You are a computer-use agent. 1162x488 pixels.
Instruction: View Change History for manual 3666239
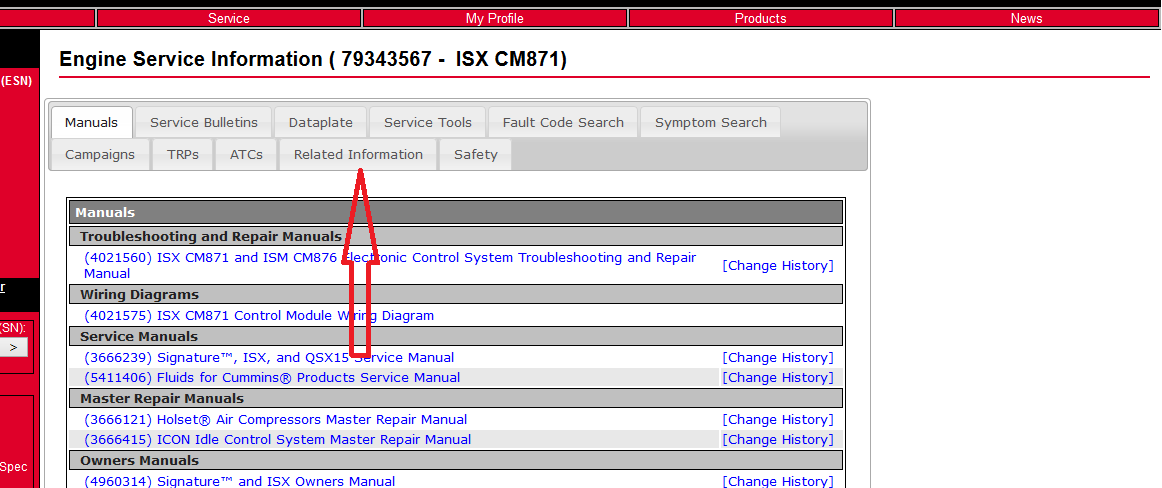click(x=778, y=358)
